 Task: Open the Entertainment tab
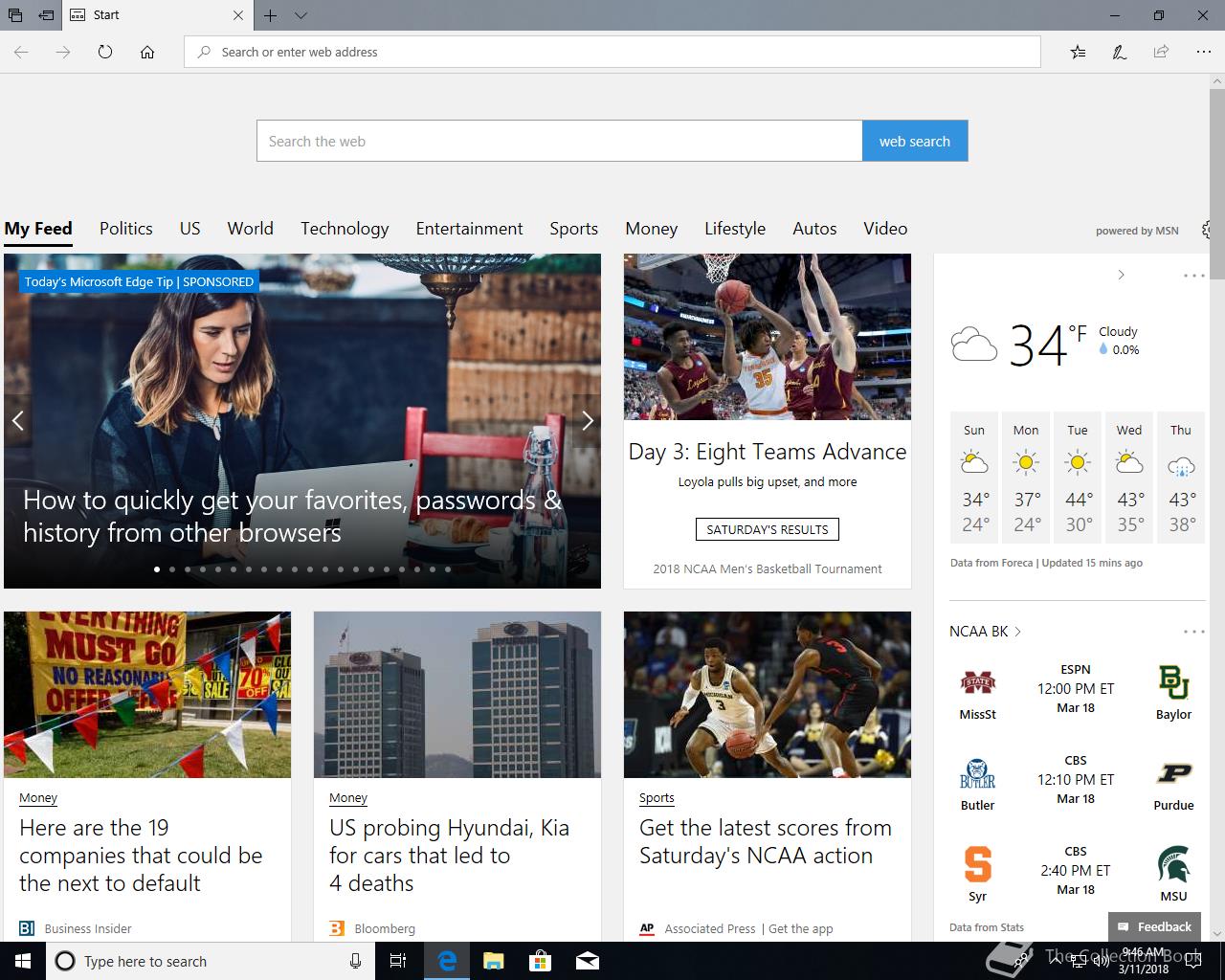coord(470,229)
